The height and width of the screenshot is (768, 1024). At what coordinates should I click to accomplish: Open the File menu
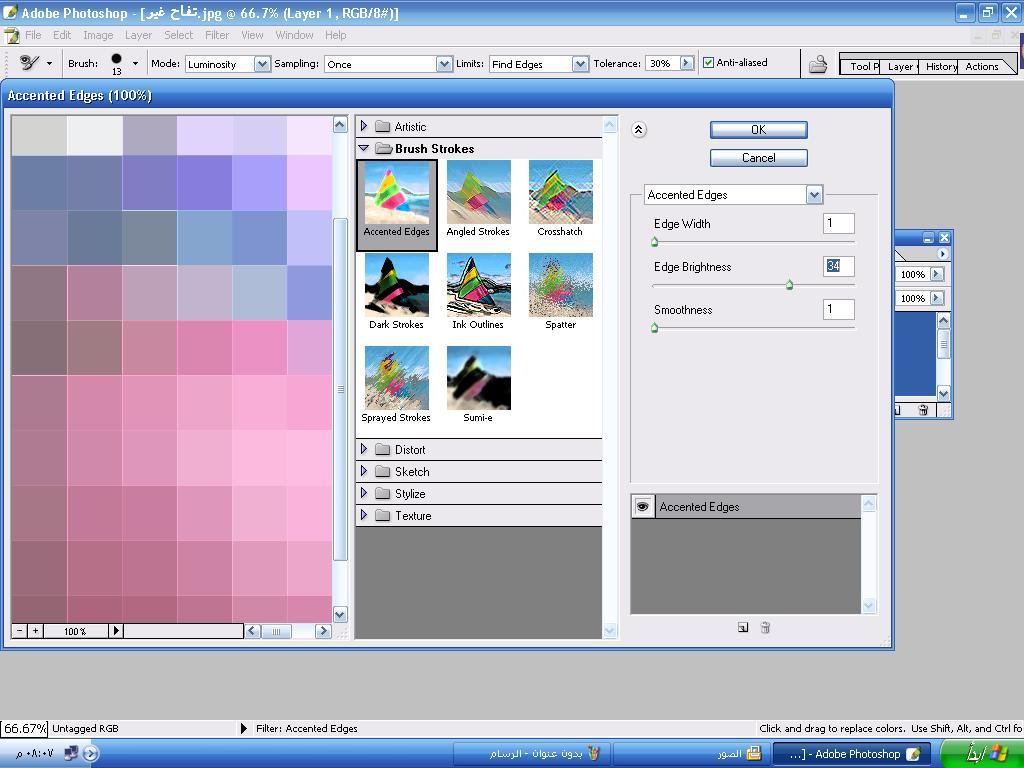click(x=33, y=35)
